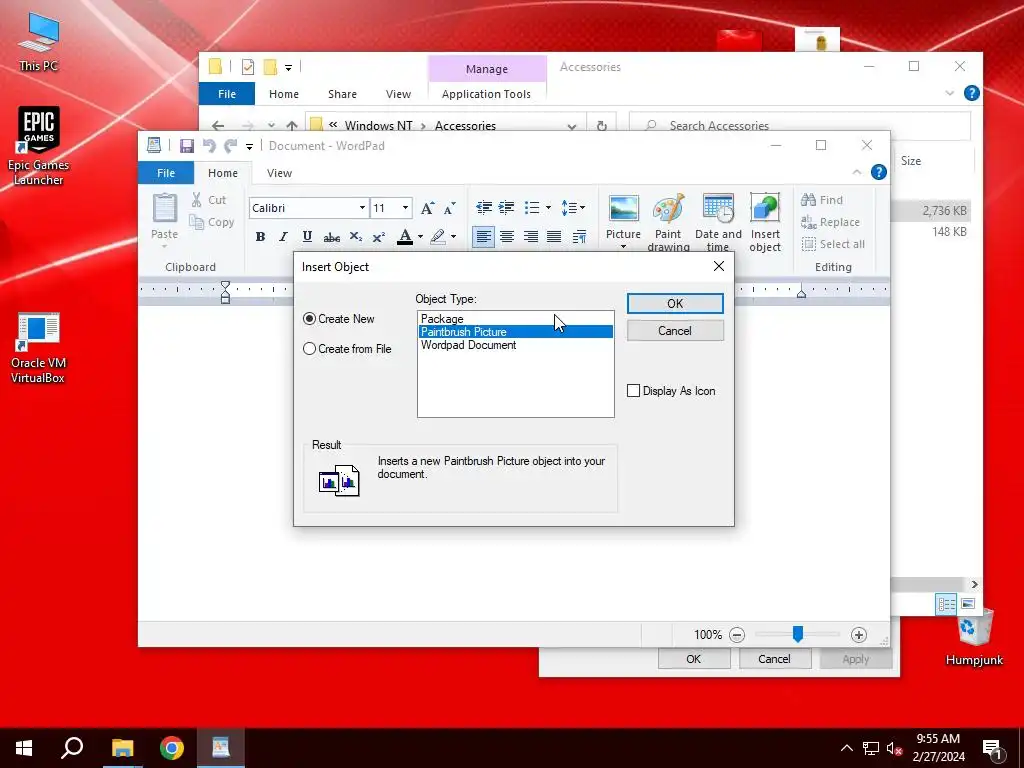This screenshot has height=768, width=1024.
Task: Toggle Italic formatting
Action: tap(283, 236)
